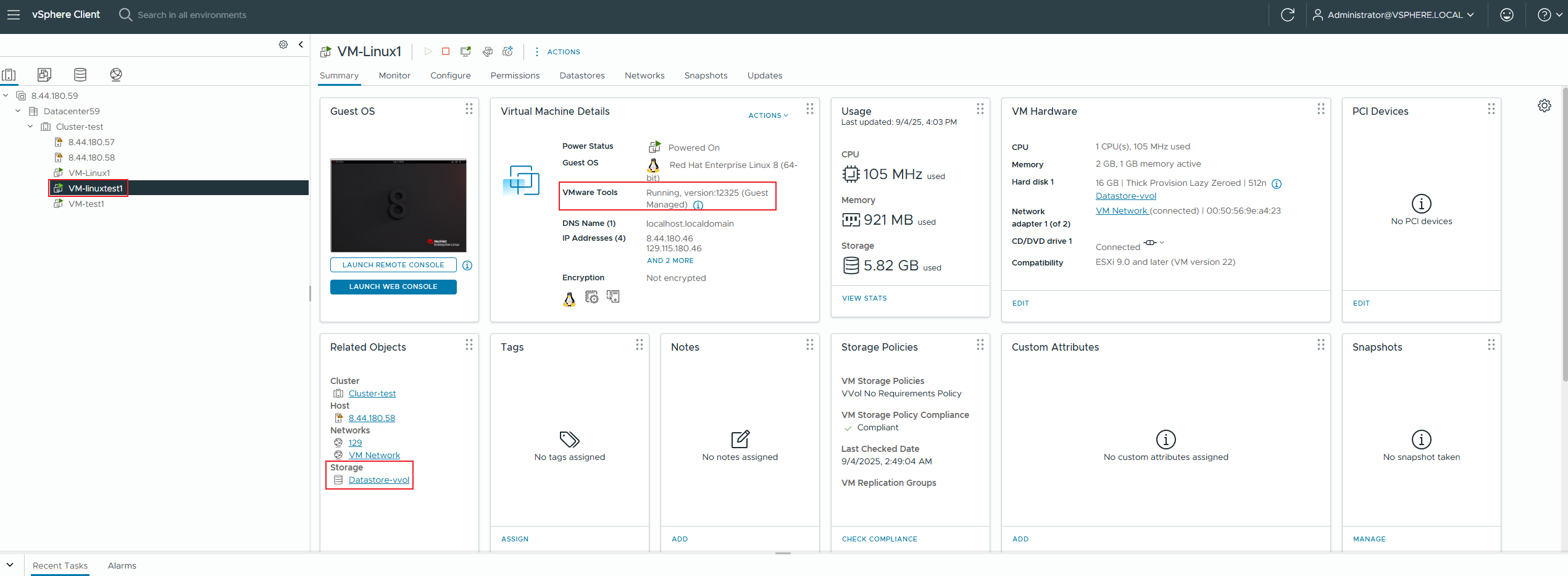Switch to the Updates tab
Image resolution: width=1568 pixels, height=576 pixels.
pos(765,75)
